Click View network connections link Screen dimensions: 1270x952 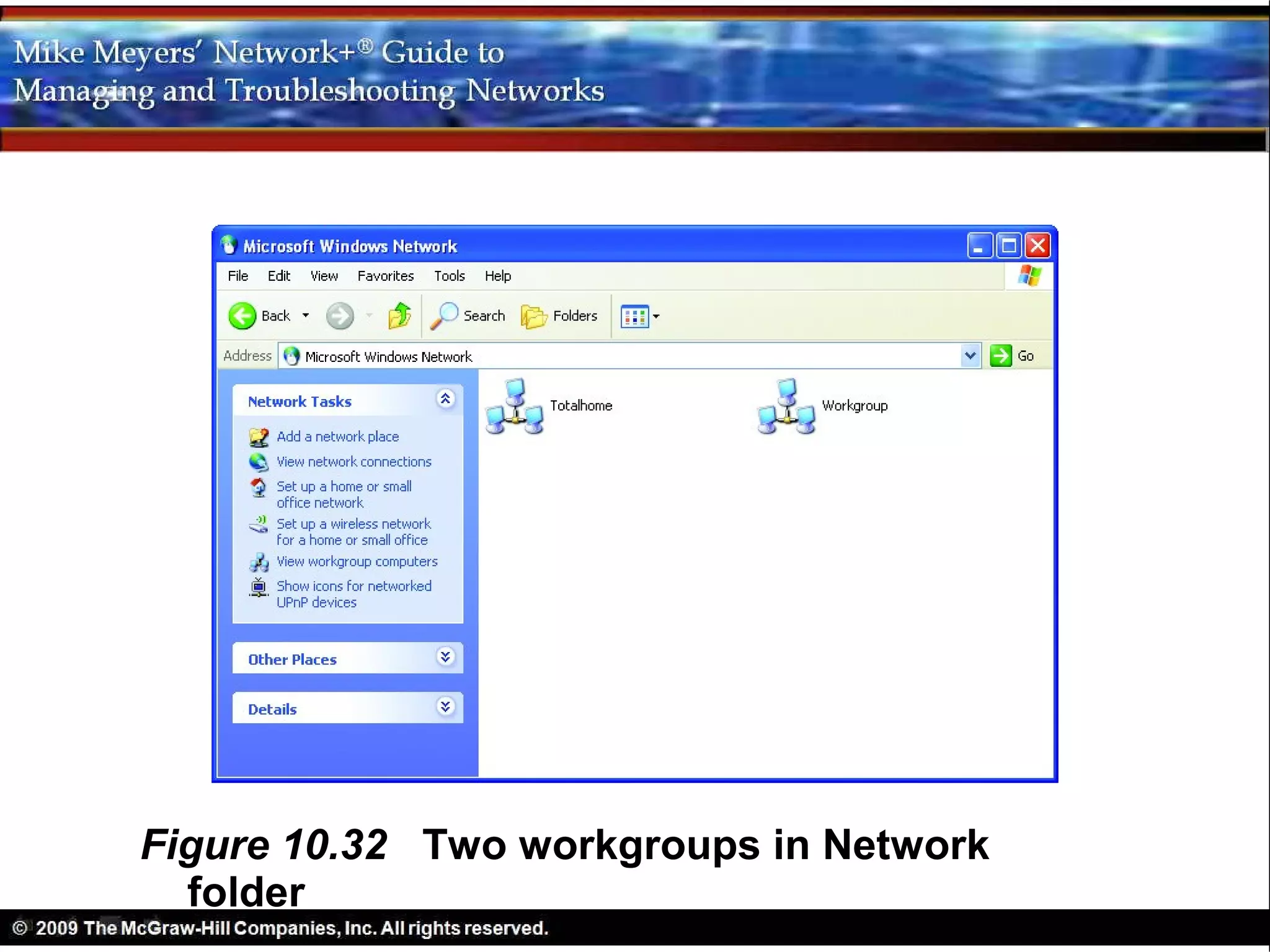click(x=354, y=462)
